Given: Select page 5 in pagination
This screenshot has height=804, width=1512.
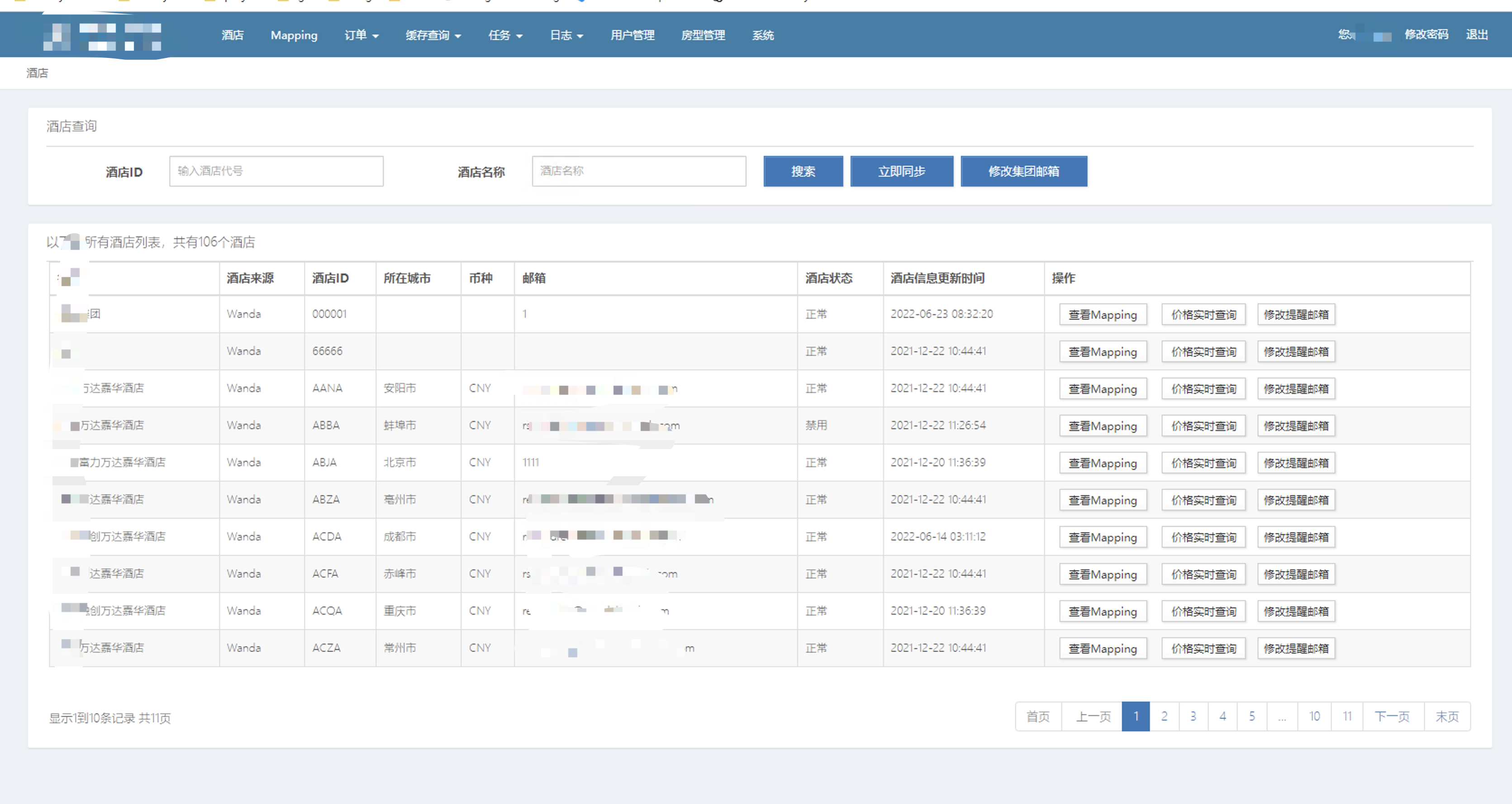Looking at the screenshot, I should point(1251,716).
